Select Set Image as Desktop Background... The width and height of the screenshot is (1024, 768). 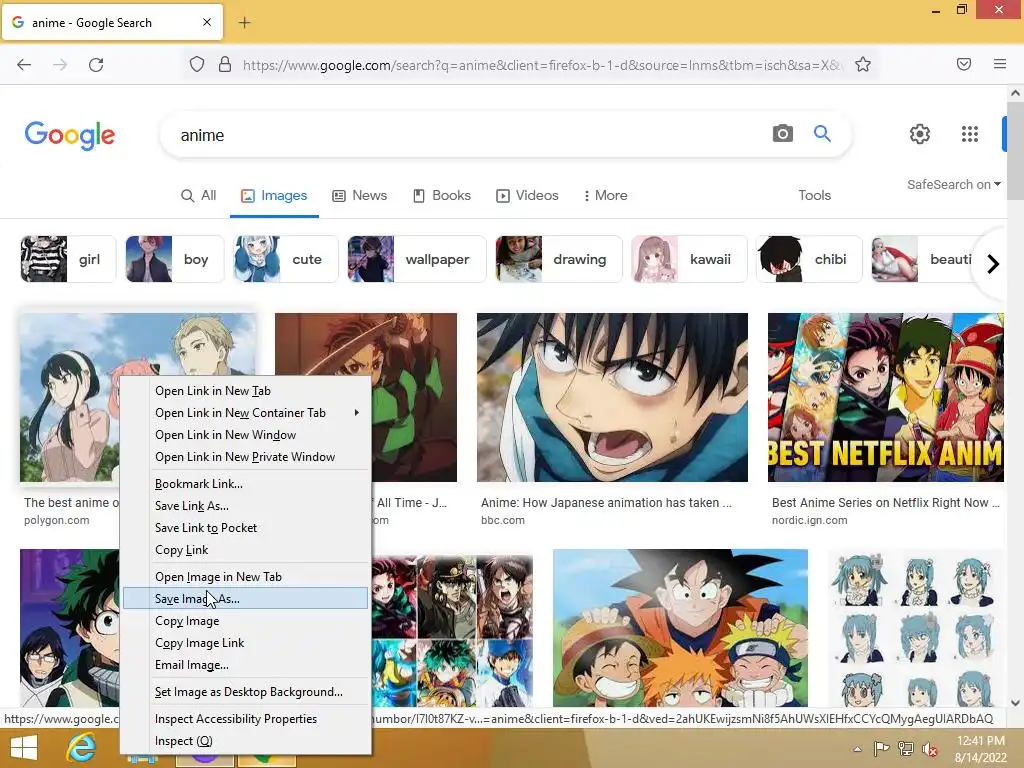tap(246, 692)
